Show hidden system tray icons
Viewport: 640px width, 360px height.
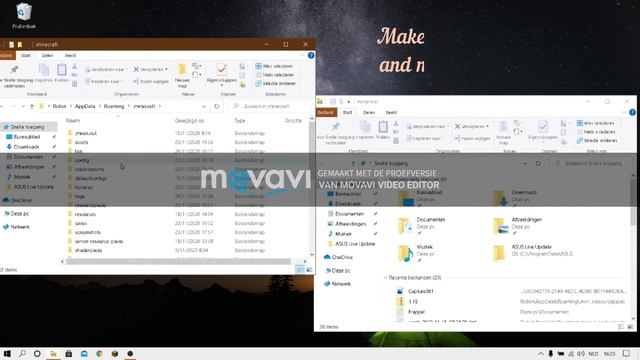(x=540, y=354)
